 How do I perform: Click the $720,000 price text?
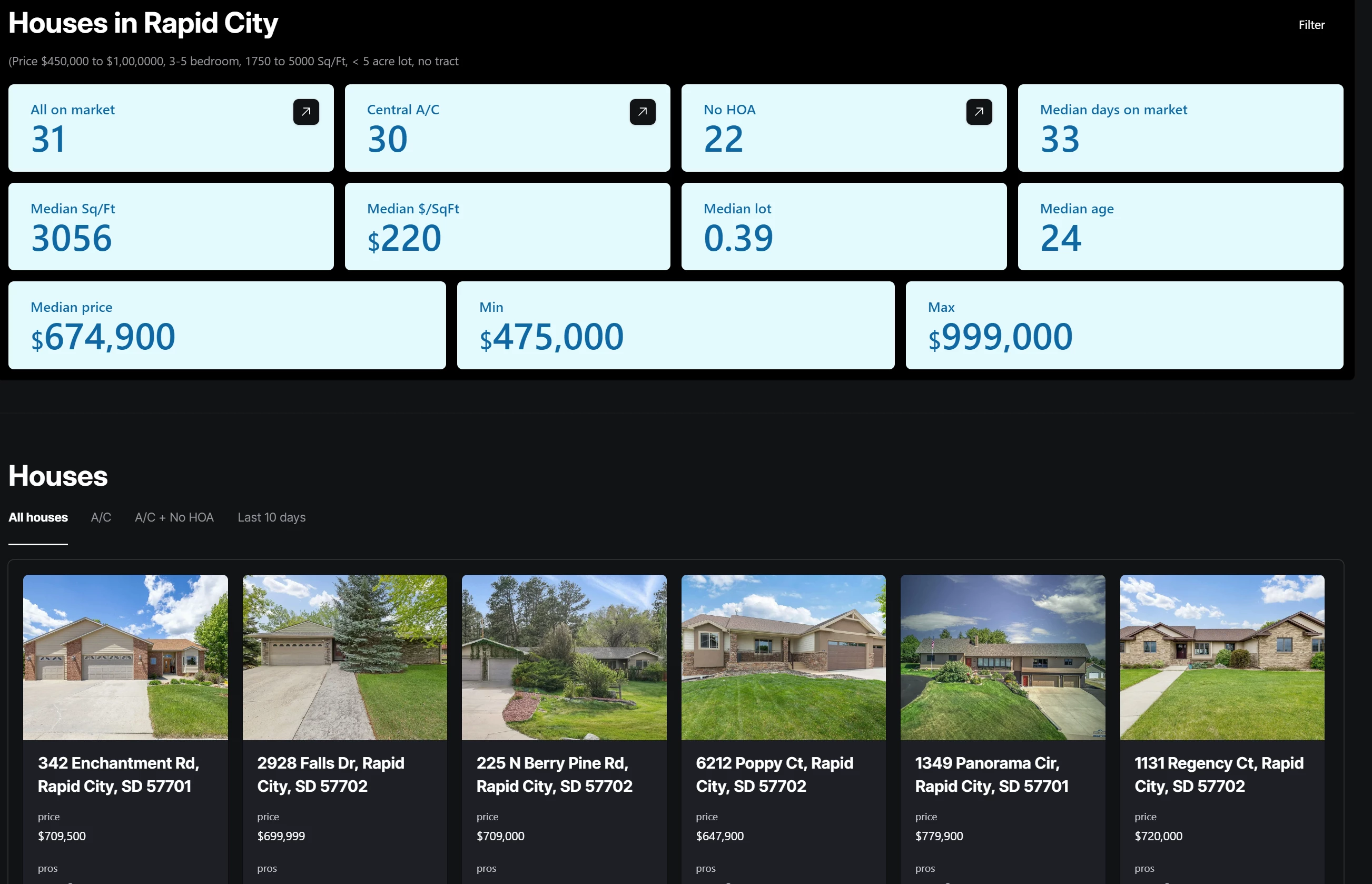pos(1159,836)
